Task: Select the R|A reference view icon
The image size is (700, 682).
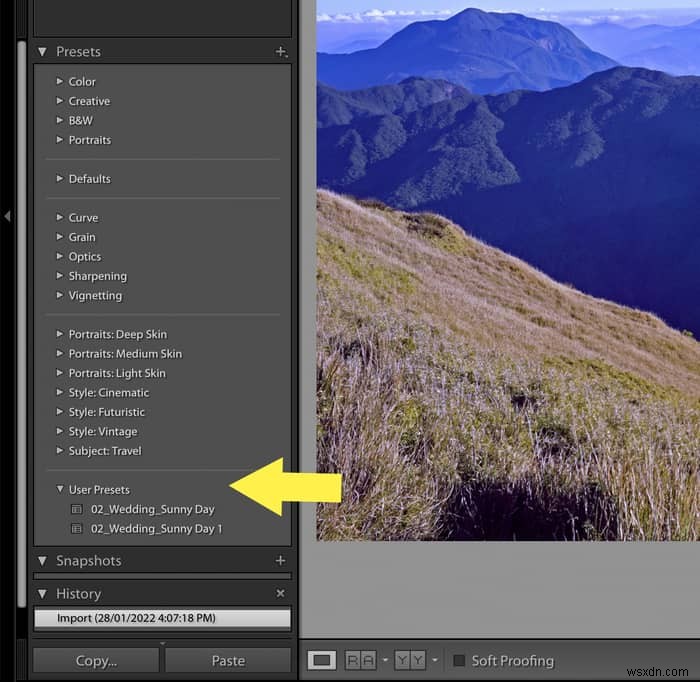Action: [361, 660]
